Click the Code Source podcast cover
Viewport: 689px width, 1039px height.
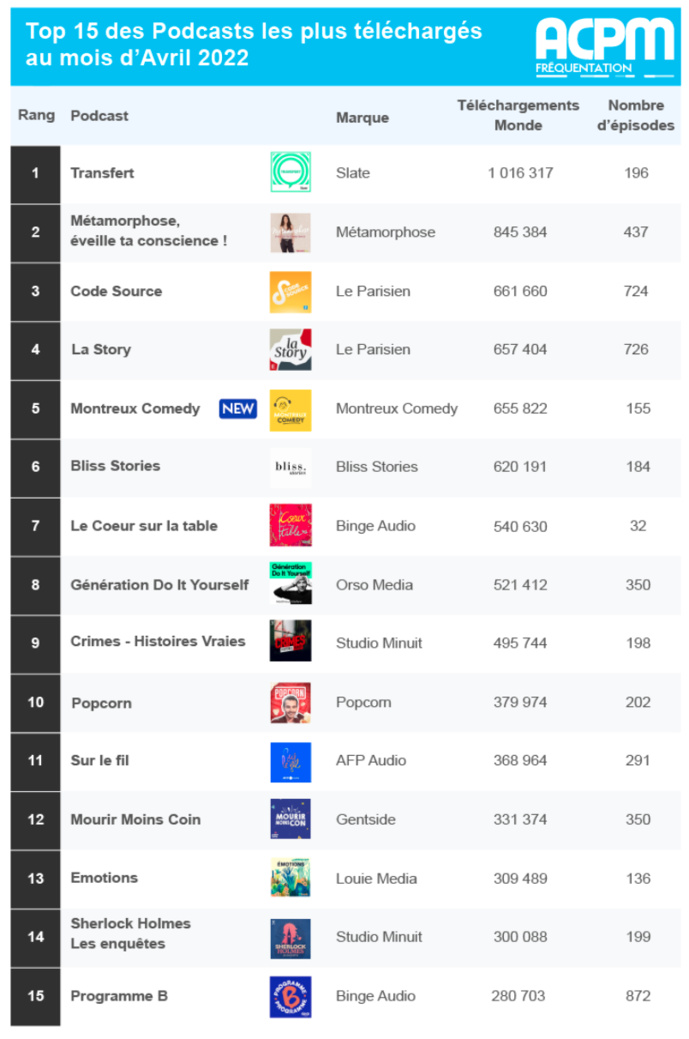click(290, 291)
